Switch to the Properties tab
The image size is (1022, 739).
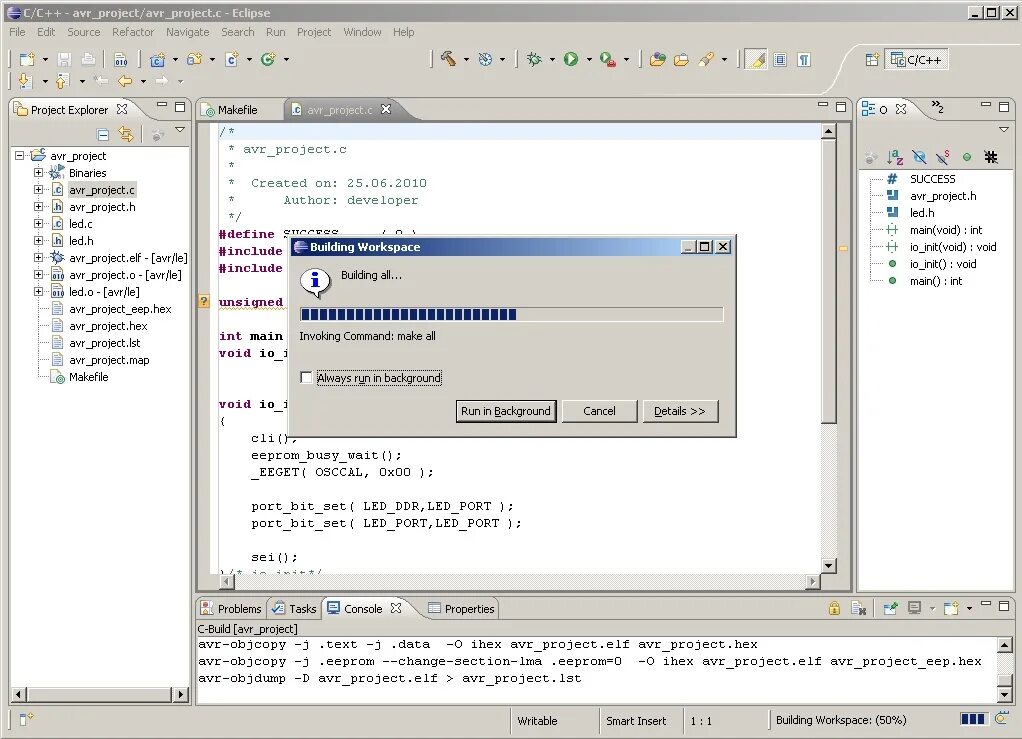point(461,609)
